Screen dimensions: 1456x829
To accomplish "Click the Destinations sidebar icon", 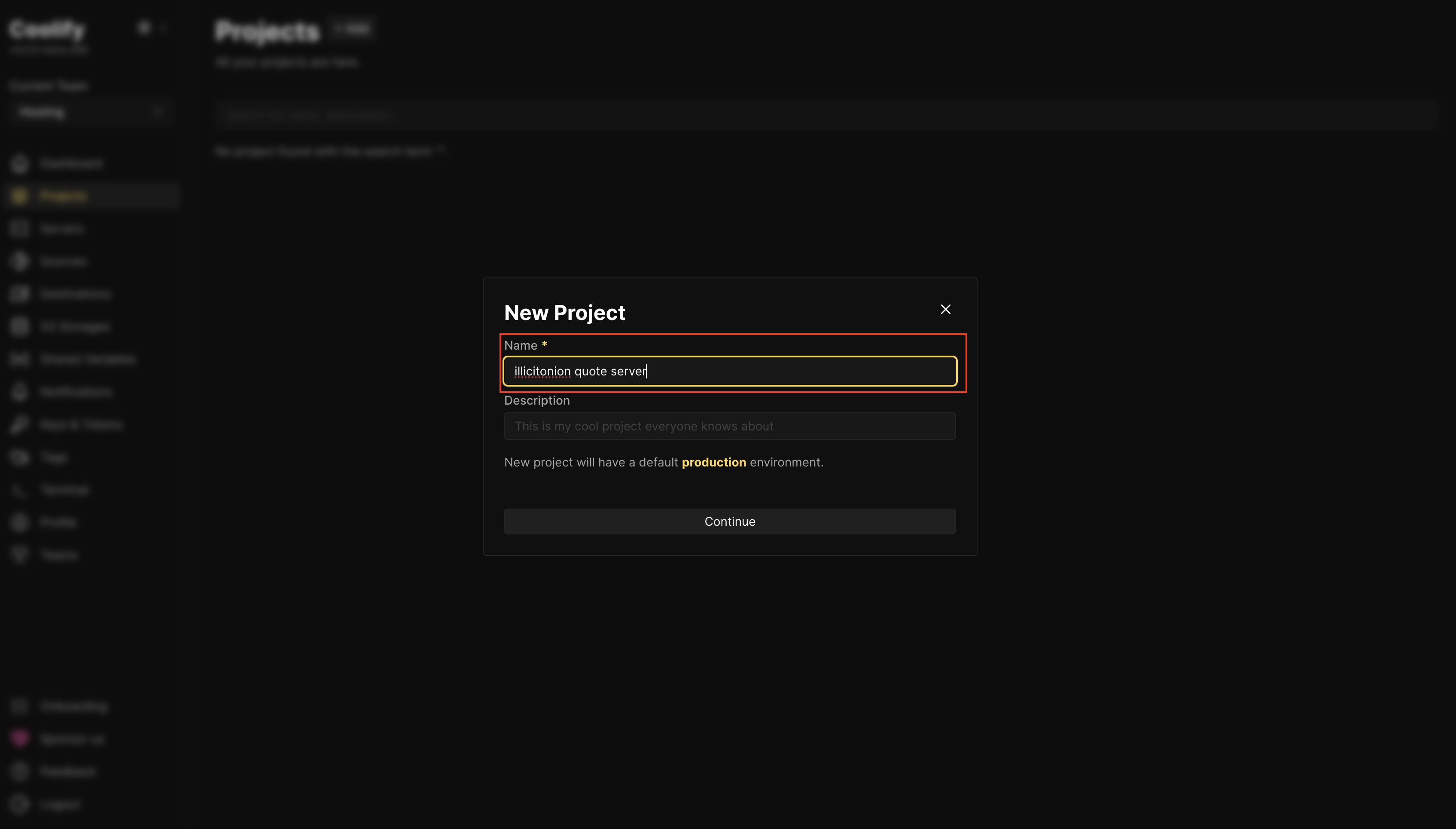I will (x=19, y=293).
